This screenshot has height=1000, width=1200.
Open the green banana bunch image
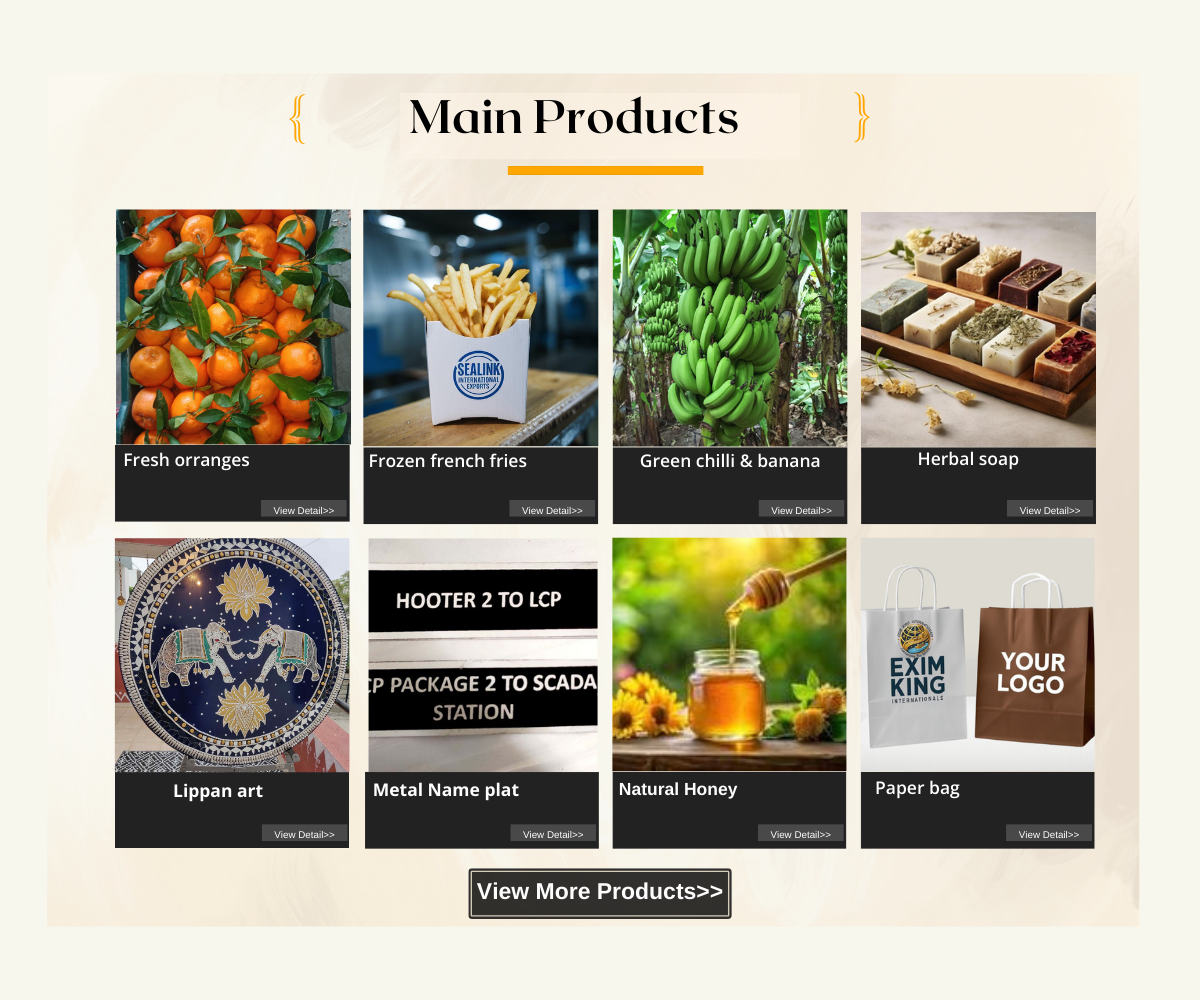(x=730, y=328)
